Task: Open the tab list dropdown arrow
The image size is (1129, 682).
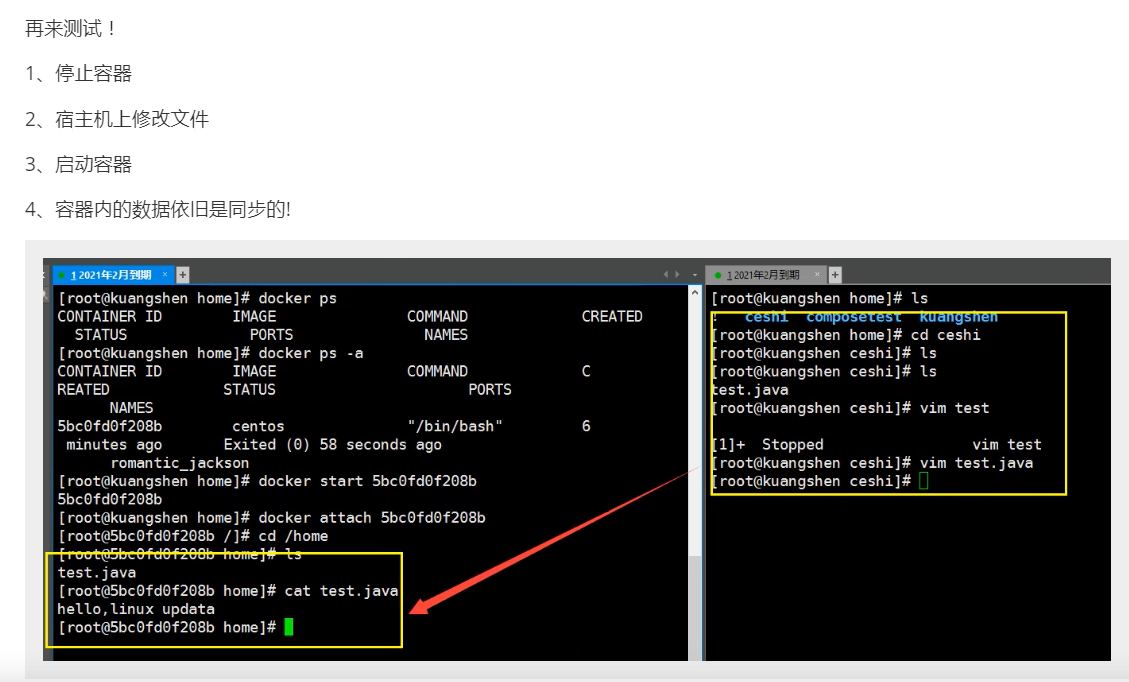Action: (695, 274)
